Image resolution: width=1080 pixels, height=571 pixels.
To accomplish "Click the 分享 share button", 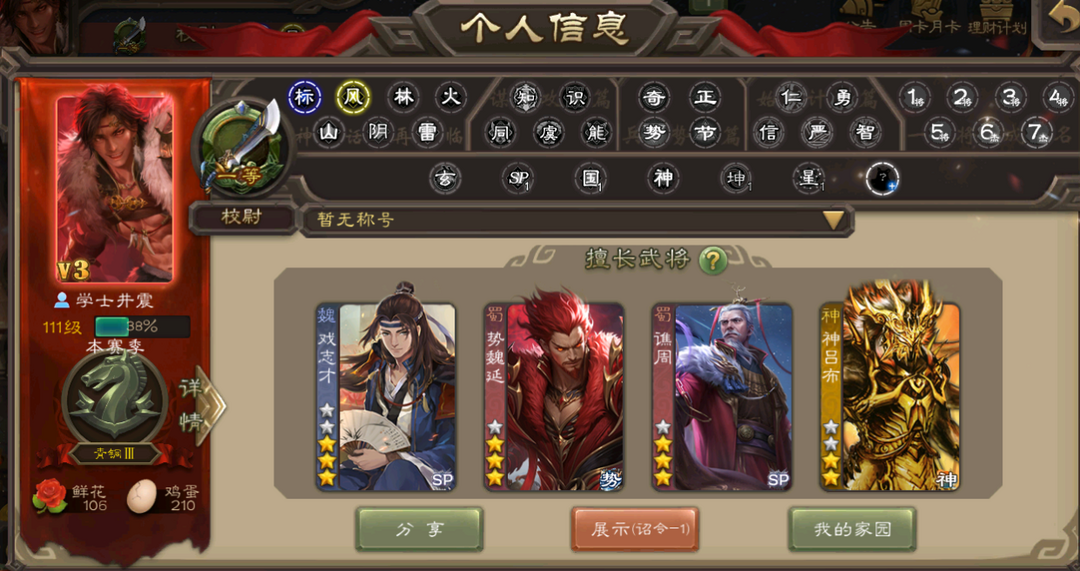I will 419,529.
